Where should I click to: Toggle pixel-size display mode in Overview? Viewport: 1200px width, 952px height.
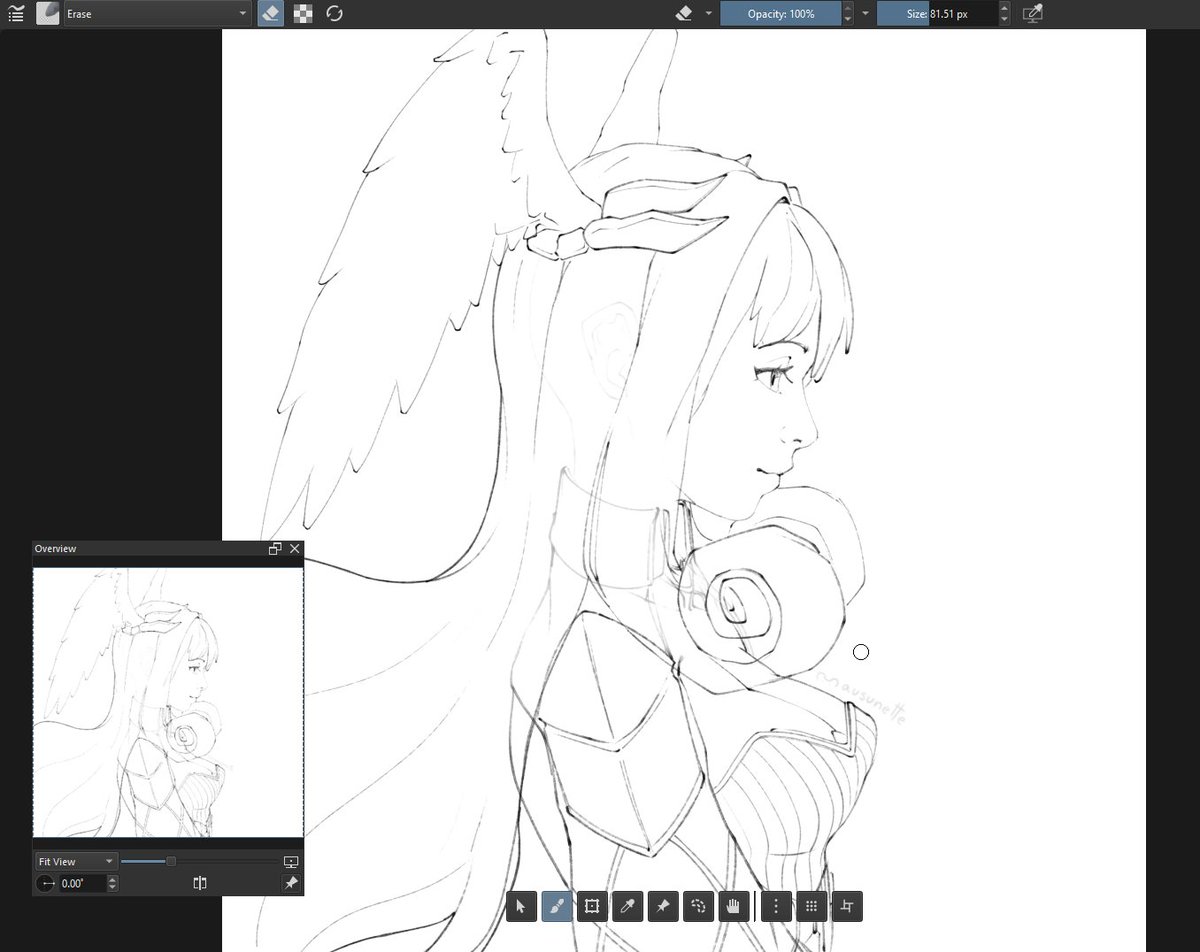click(x=291, y=862)
